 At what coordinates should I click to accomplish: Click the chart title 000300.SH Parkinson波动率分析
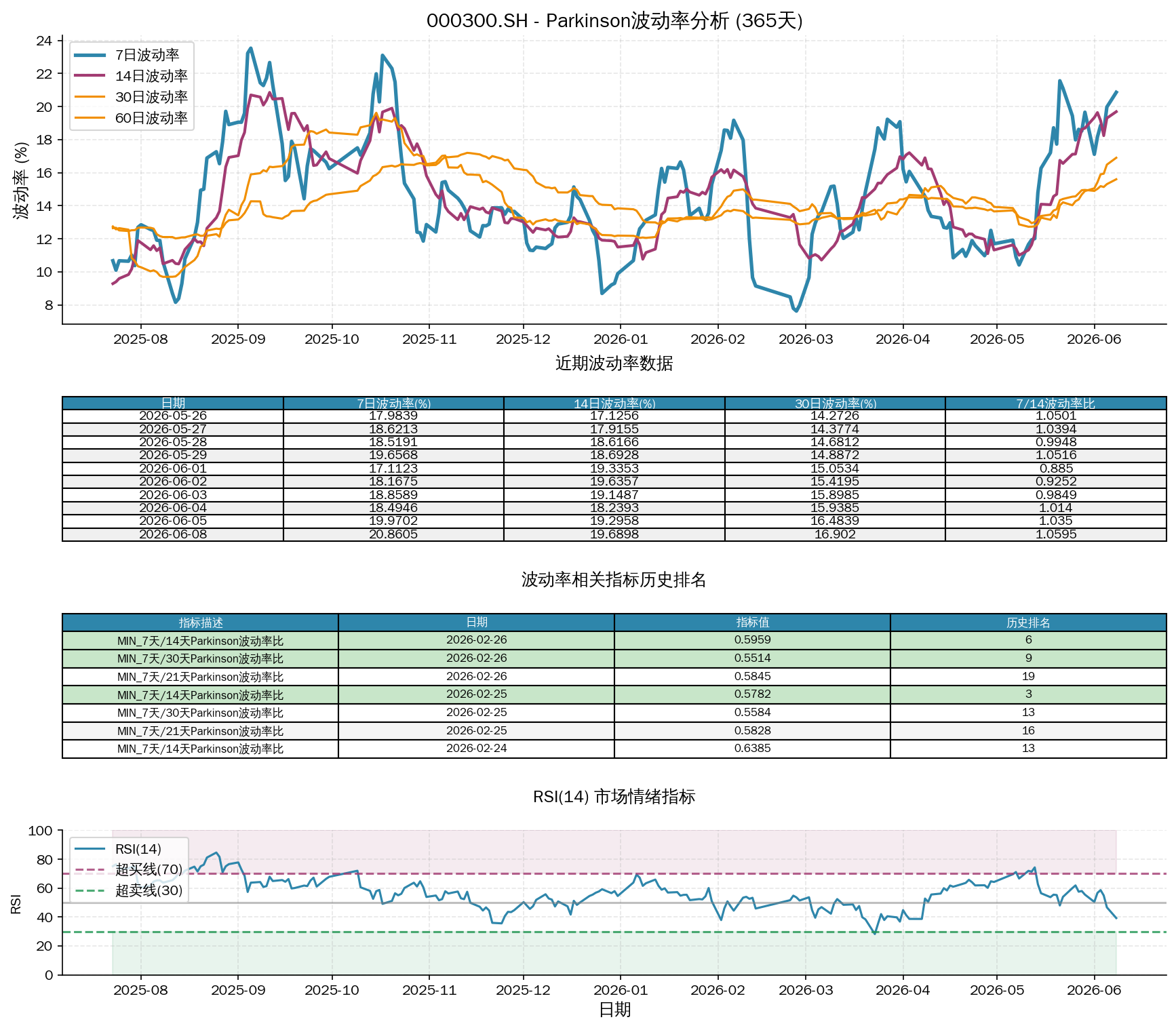pos(614,20)
